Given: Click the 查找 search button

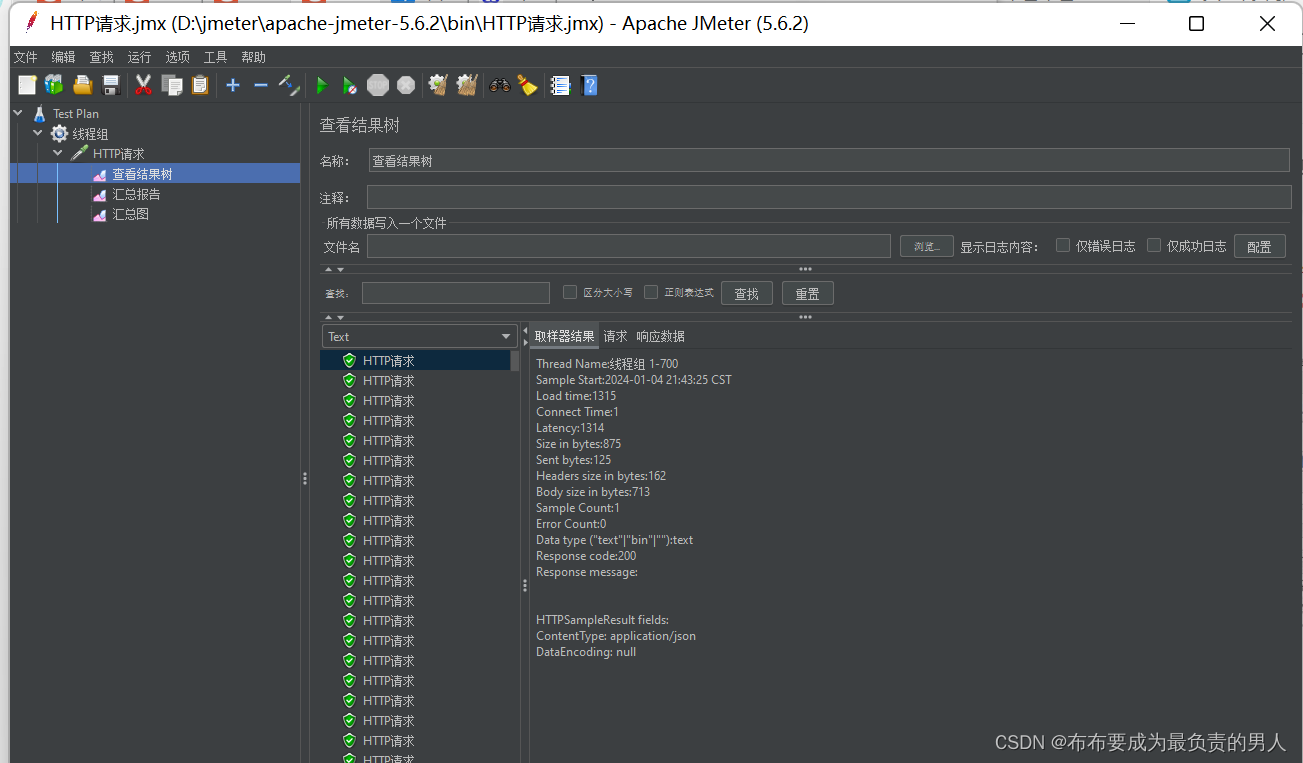Looking at the screenshot, I should pos(747,293).
